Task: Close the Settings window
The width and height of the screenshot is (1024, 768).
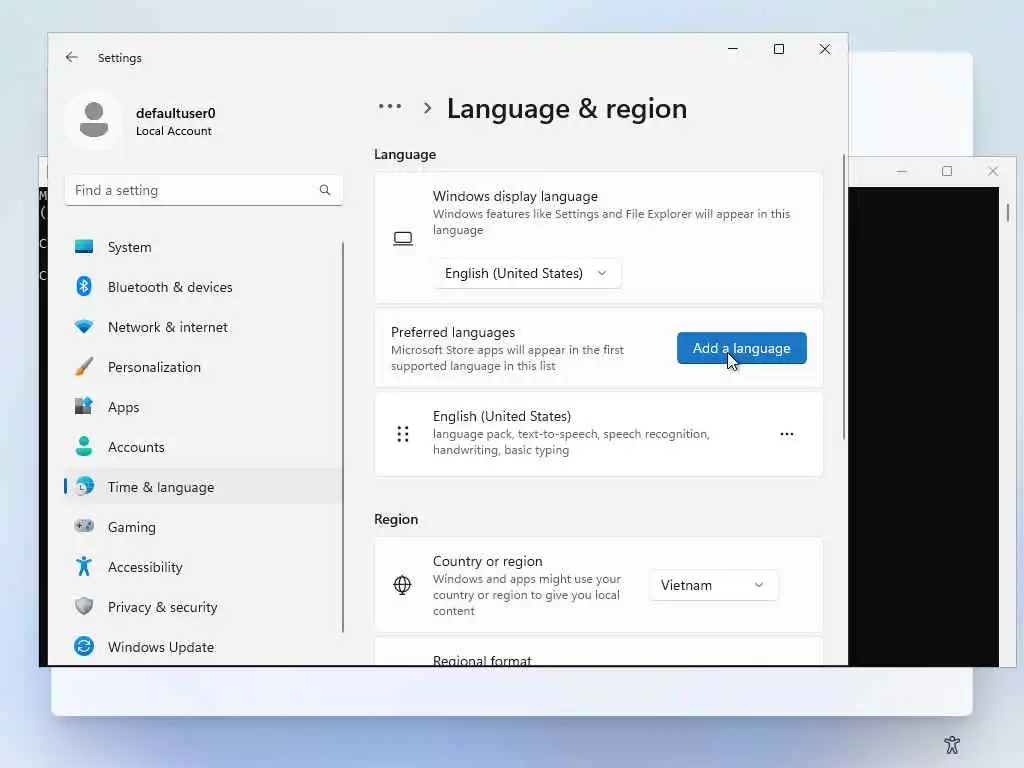Action: (x=825, y=49)
